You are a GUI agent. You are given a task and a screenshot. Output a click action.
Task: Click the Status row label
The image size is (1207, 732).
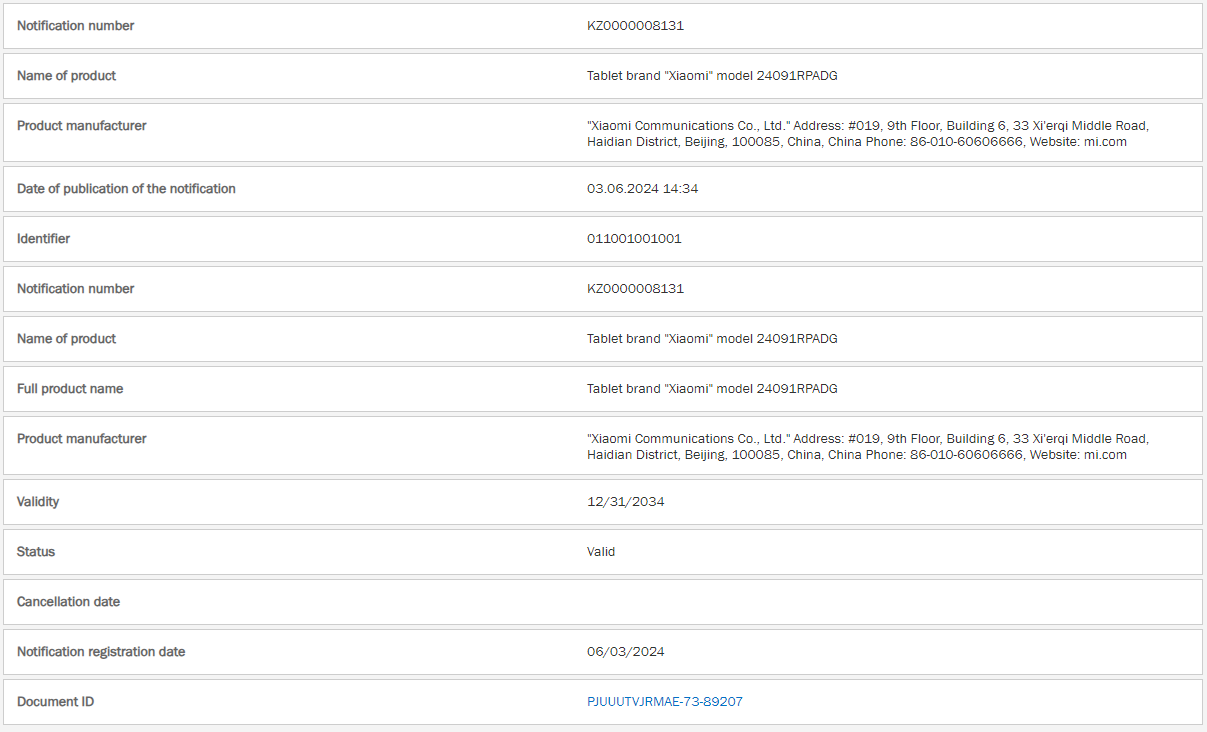point(36,552)
